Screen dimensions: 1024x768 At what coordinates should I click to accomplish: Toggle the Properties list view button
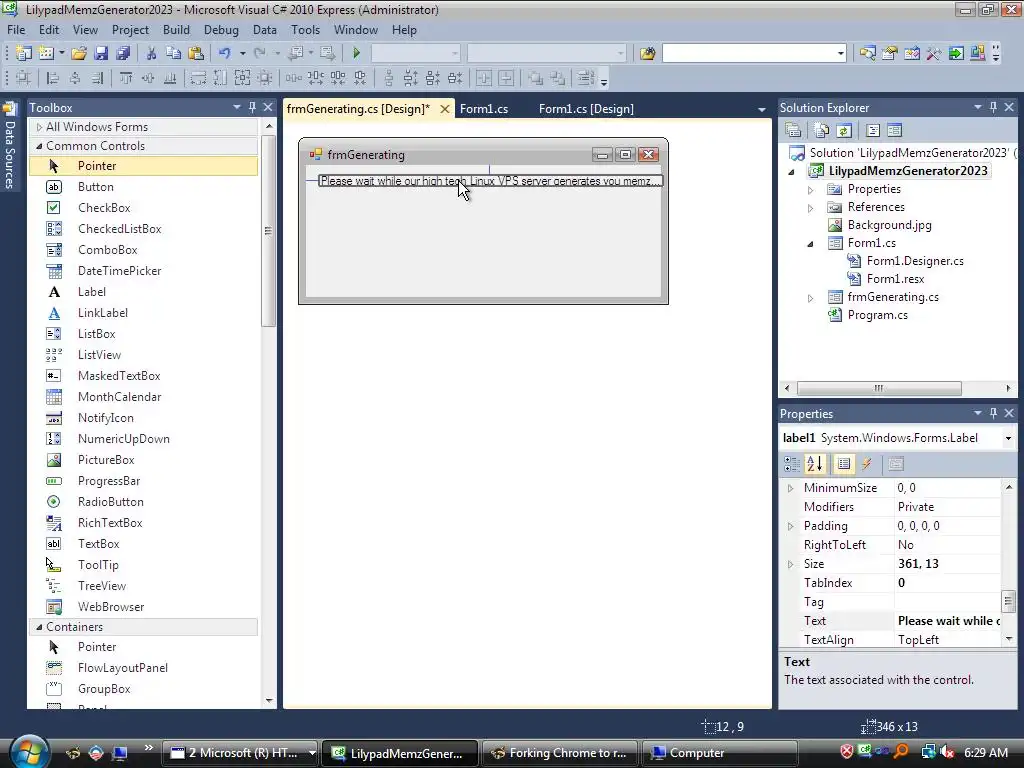(844, 464)
